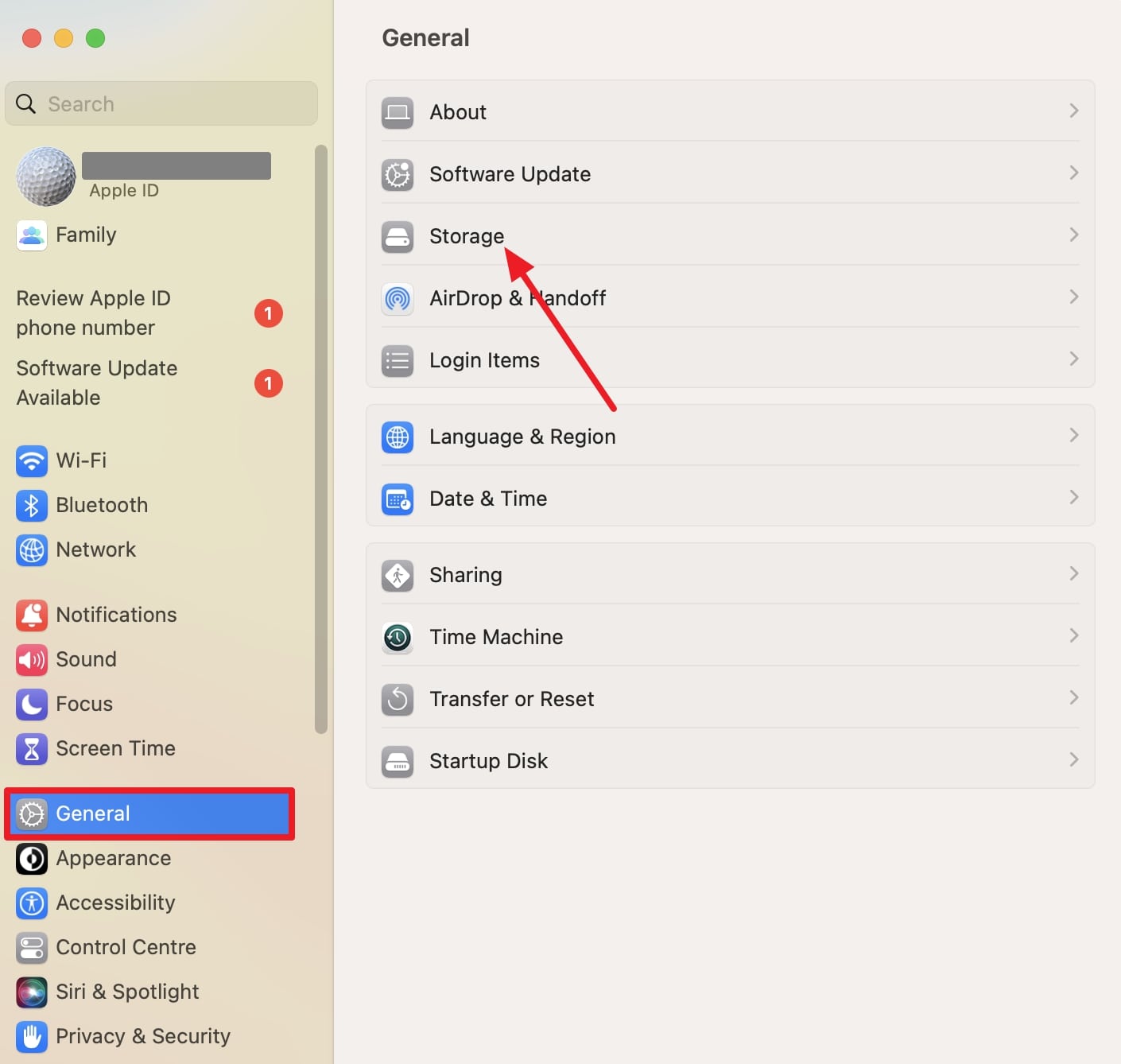
Task: Open the Family label in sidebar
Action: tap(86, 235)
